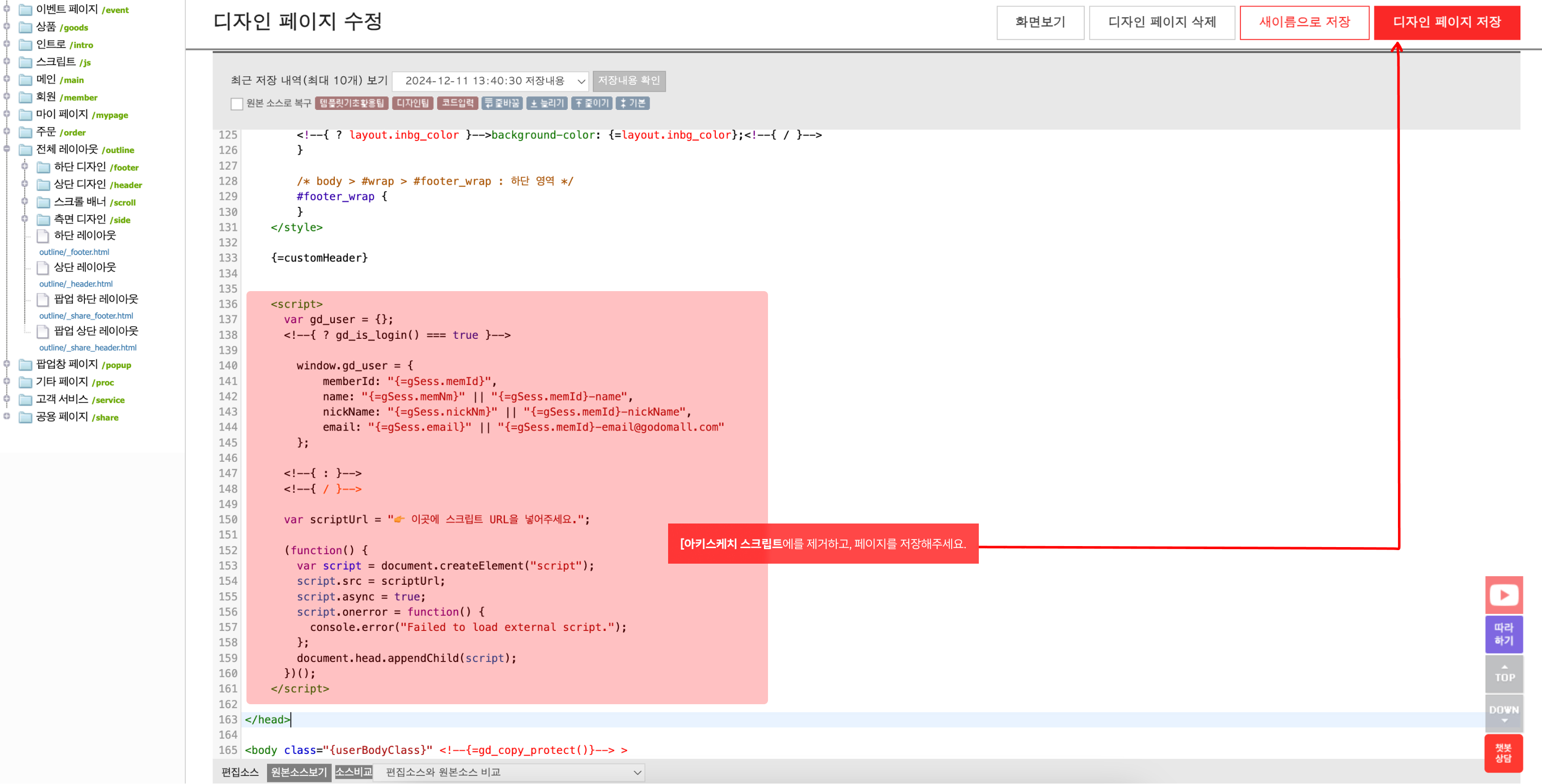
Task: Click the 늘리기 toolbar icon
Action: click(x=548, y=104)
